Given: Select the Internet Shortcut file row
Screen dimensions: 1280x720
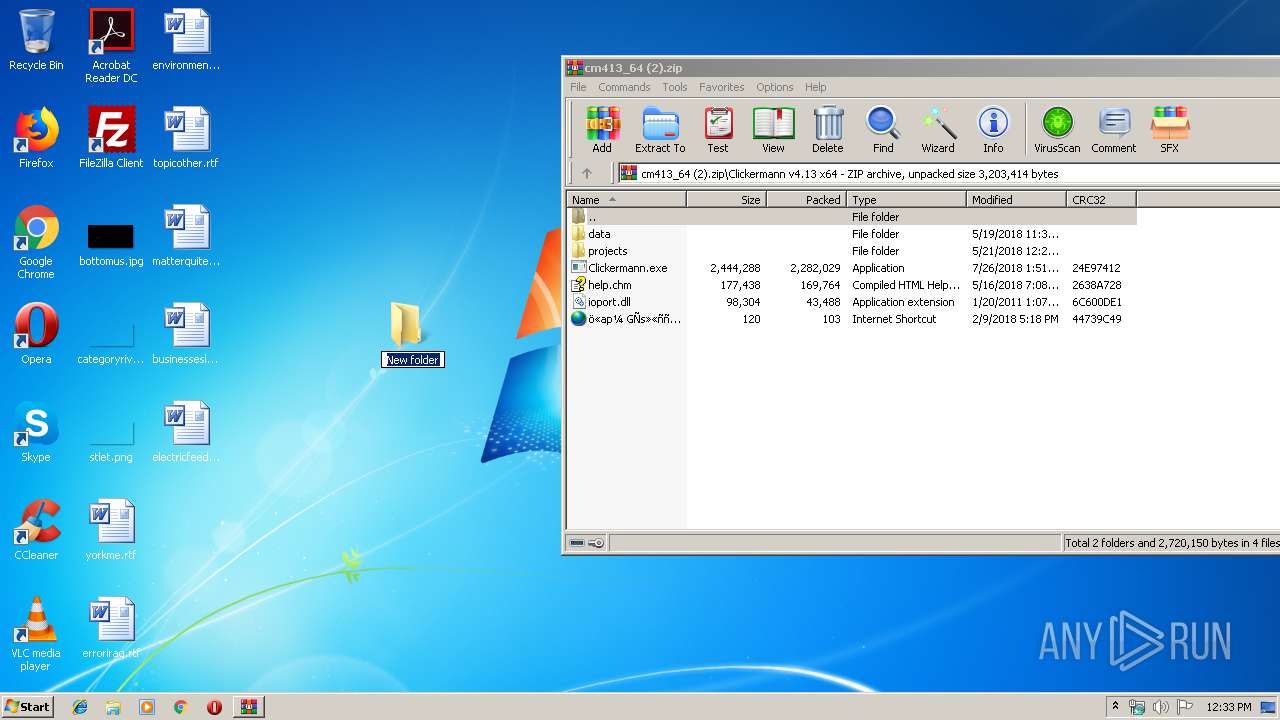Looking at the screenshot, I should point(852,318).
